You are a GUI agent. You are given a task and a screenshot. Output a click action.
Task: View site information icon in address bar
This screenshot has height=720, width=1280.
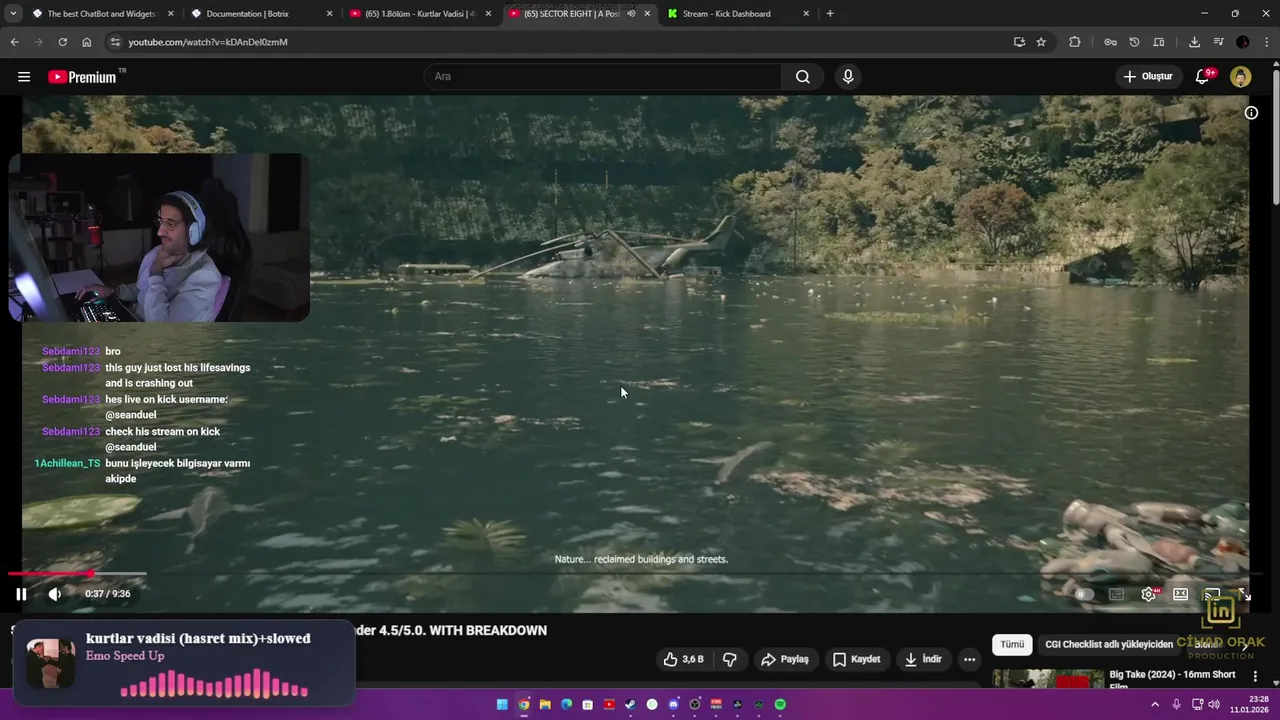[115, 42]
